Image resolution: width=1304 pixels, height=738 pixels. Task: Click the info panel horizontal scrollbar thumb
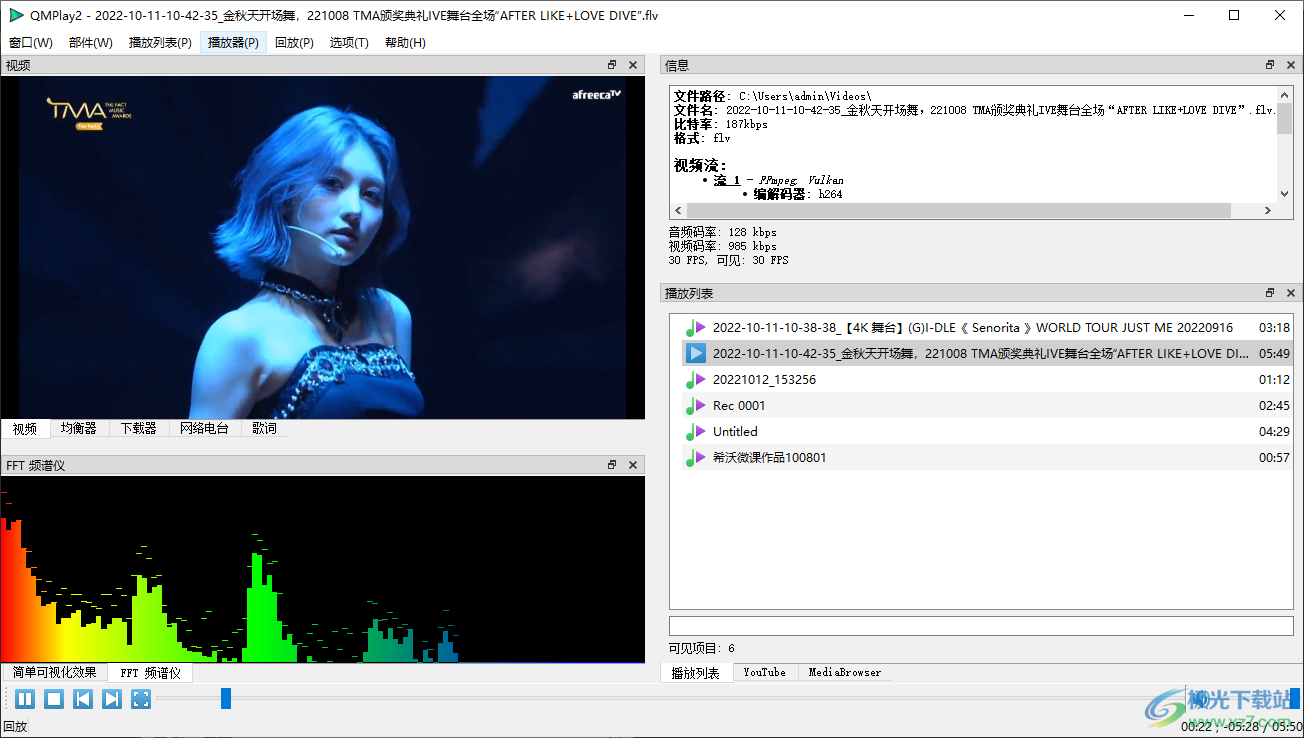959,211
